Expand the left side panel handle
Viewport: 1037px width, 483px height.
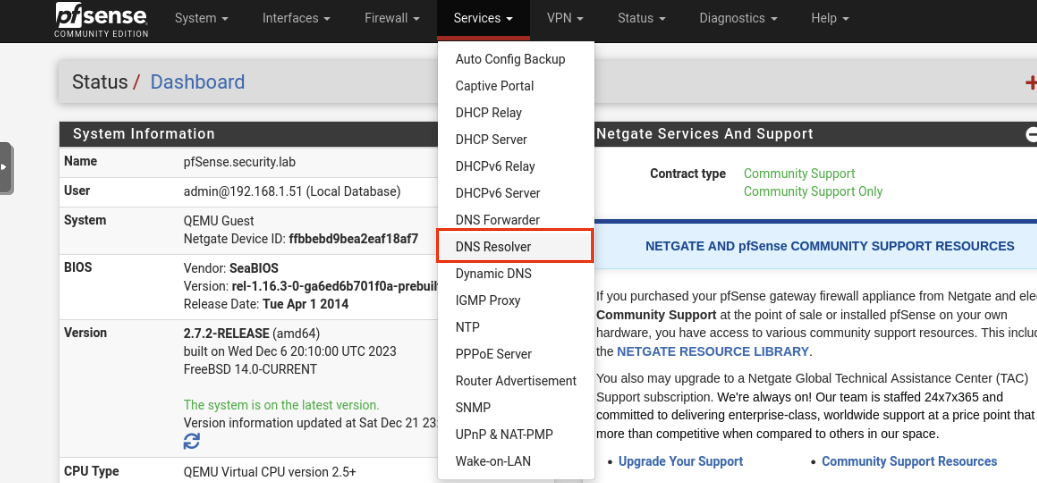pyautogui.click(x=6, y=168)
